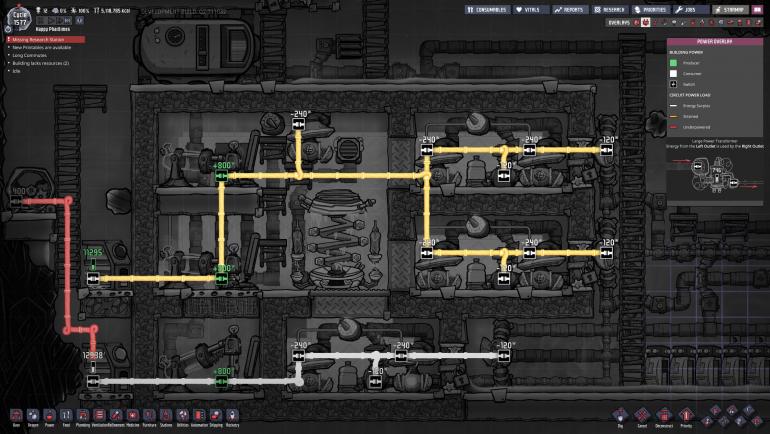Image resolution: width=770 pixels, height=434 pixels.
Task: Open New Printables are available notification
Action: coord(41,48)
